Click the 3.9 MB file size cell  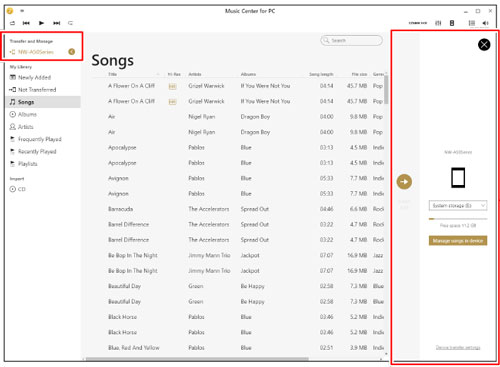pyautogui.click(x=358, y=348)
